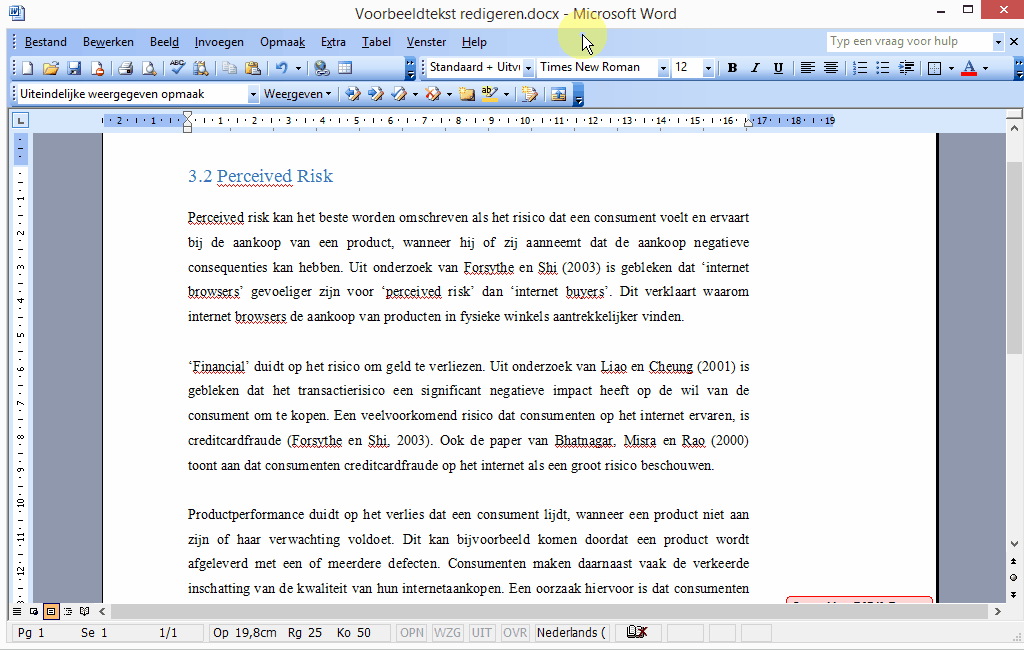Open the style dropdown showing Standaard + Uitv
This screenshot has height=650, width=1024.
(528, 68)
